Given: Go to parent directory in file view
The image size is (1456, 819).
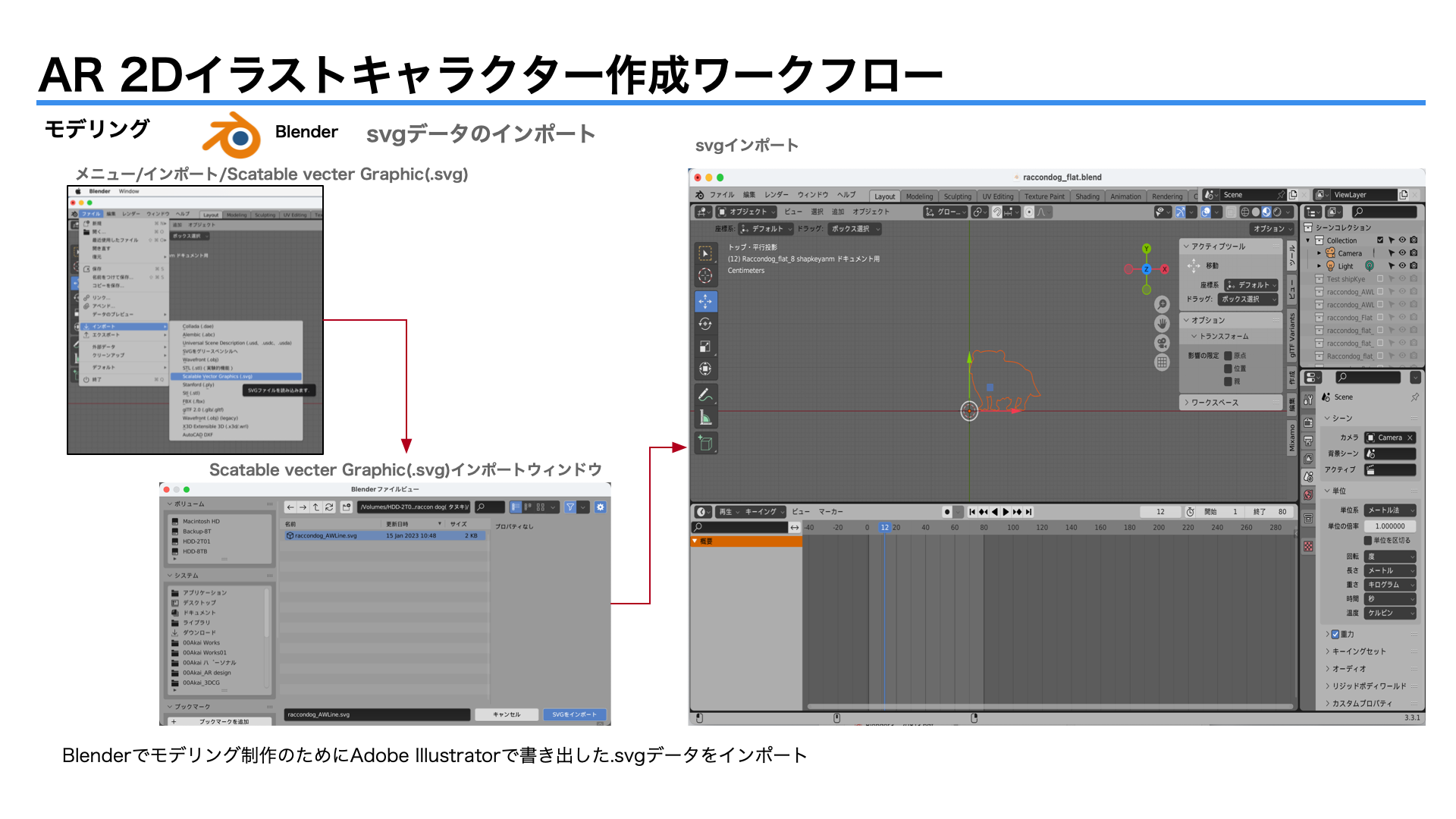Looking at the screenshot, I should pos(316,507).
